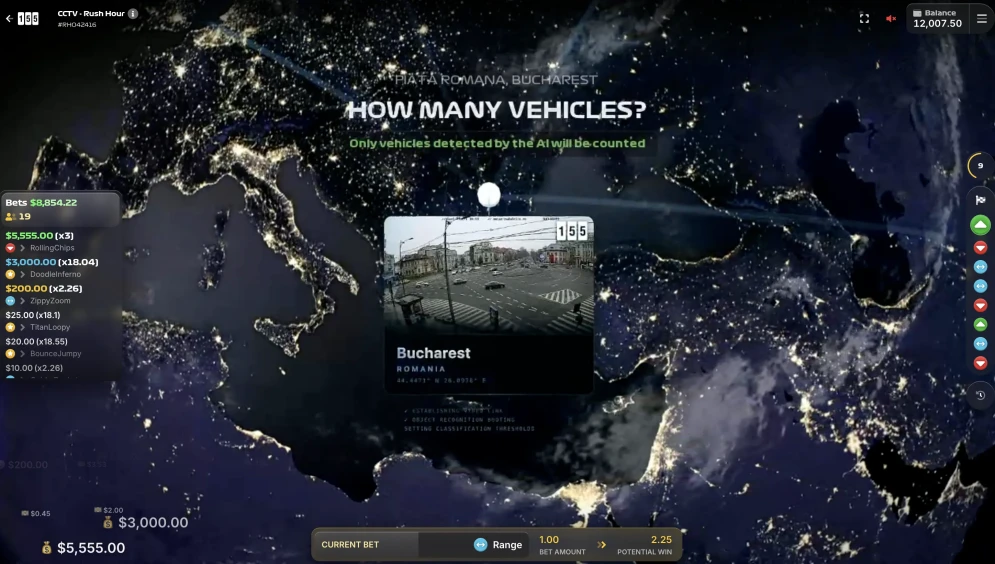Expand the ZippyZoom bet entry chevron
The width and height of the screenshot is (995, 564).
(23, 301)
